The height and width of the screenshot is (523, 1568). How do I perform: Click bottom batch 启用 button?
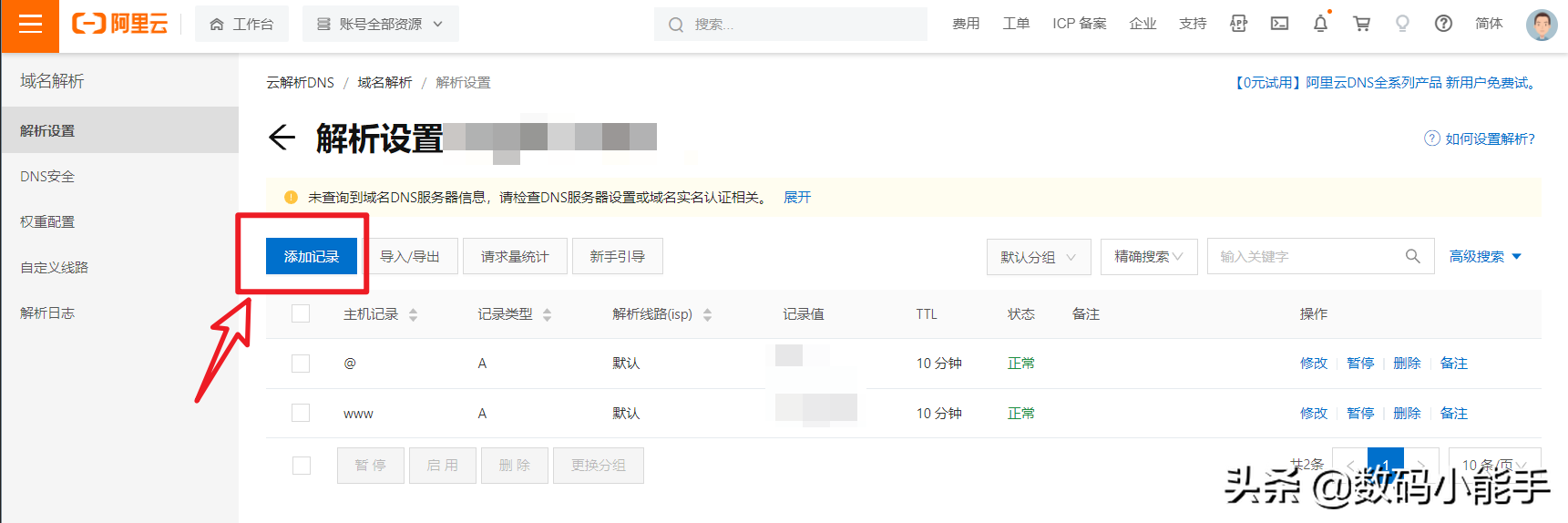pyautogui.click(x=442, y=466)
